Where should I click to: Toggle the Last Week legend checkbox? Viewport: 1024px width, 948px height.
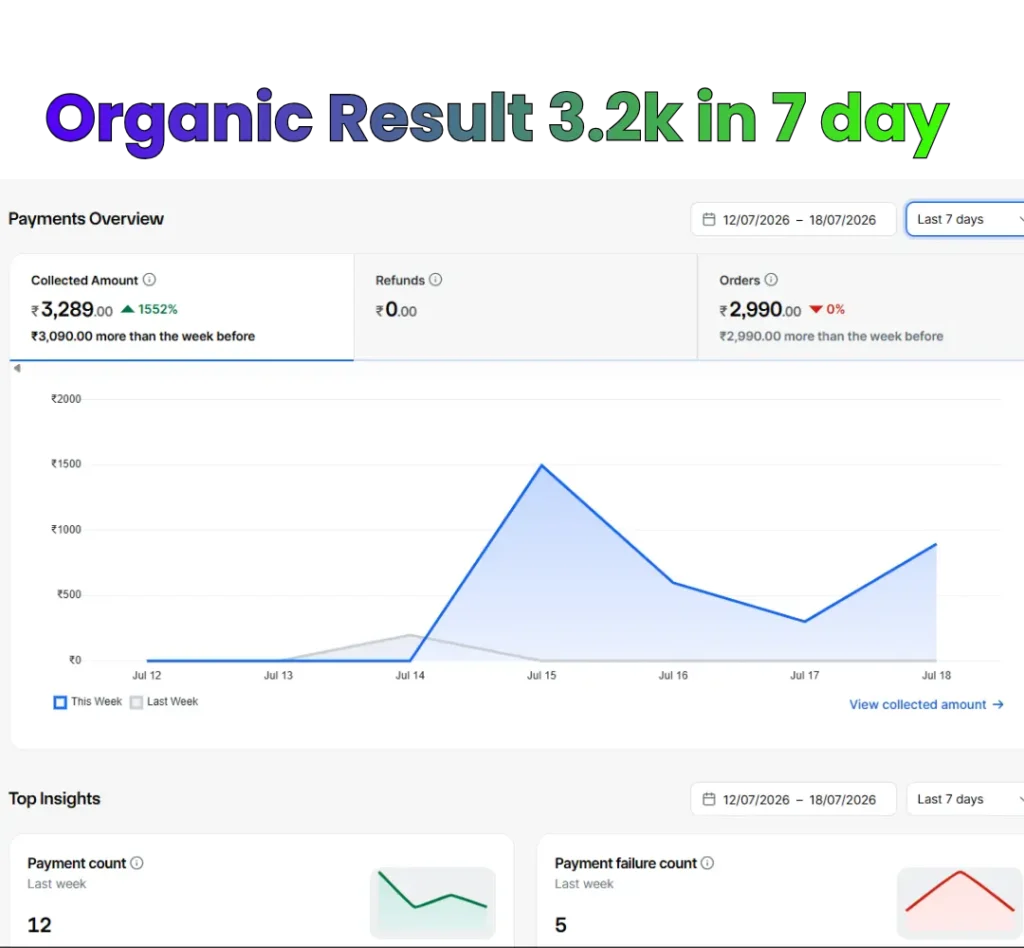tap(136, 703)
